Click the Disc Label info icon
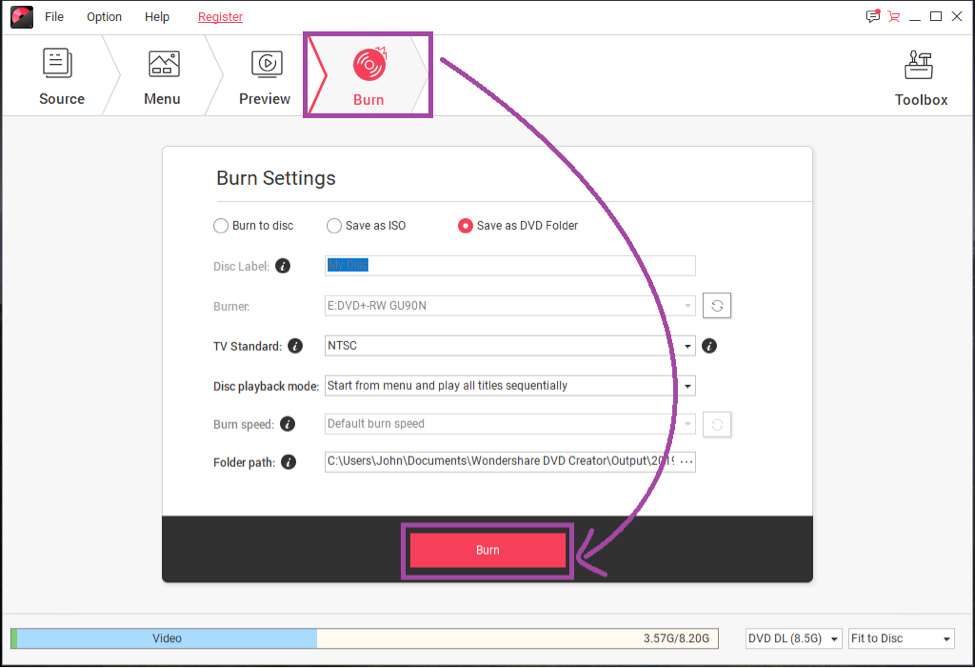Viewport: 975px width, 668px height. (283, 266)
